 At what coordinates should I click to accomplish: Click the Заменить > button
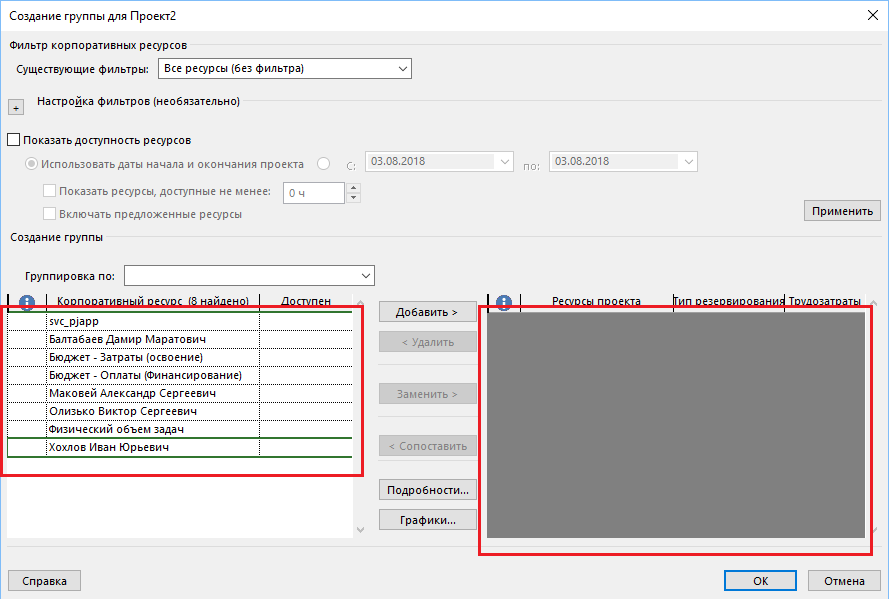click(x=427, y=394)
